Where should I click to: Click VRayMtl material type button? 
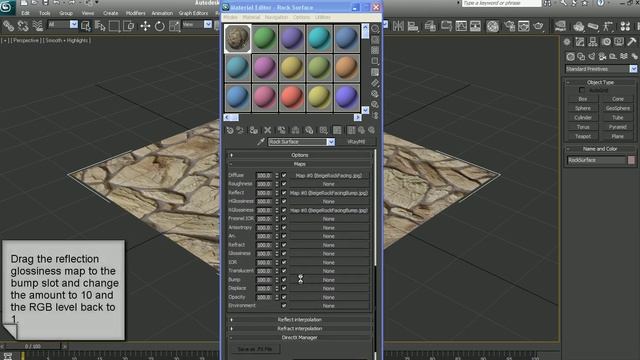point(356,142)
